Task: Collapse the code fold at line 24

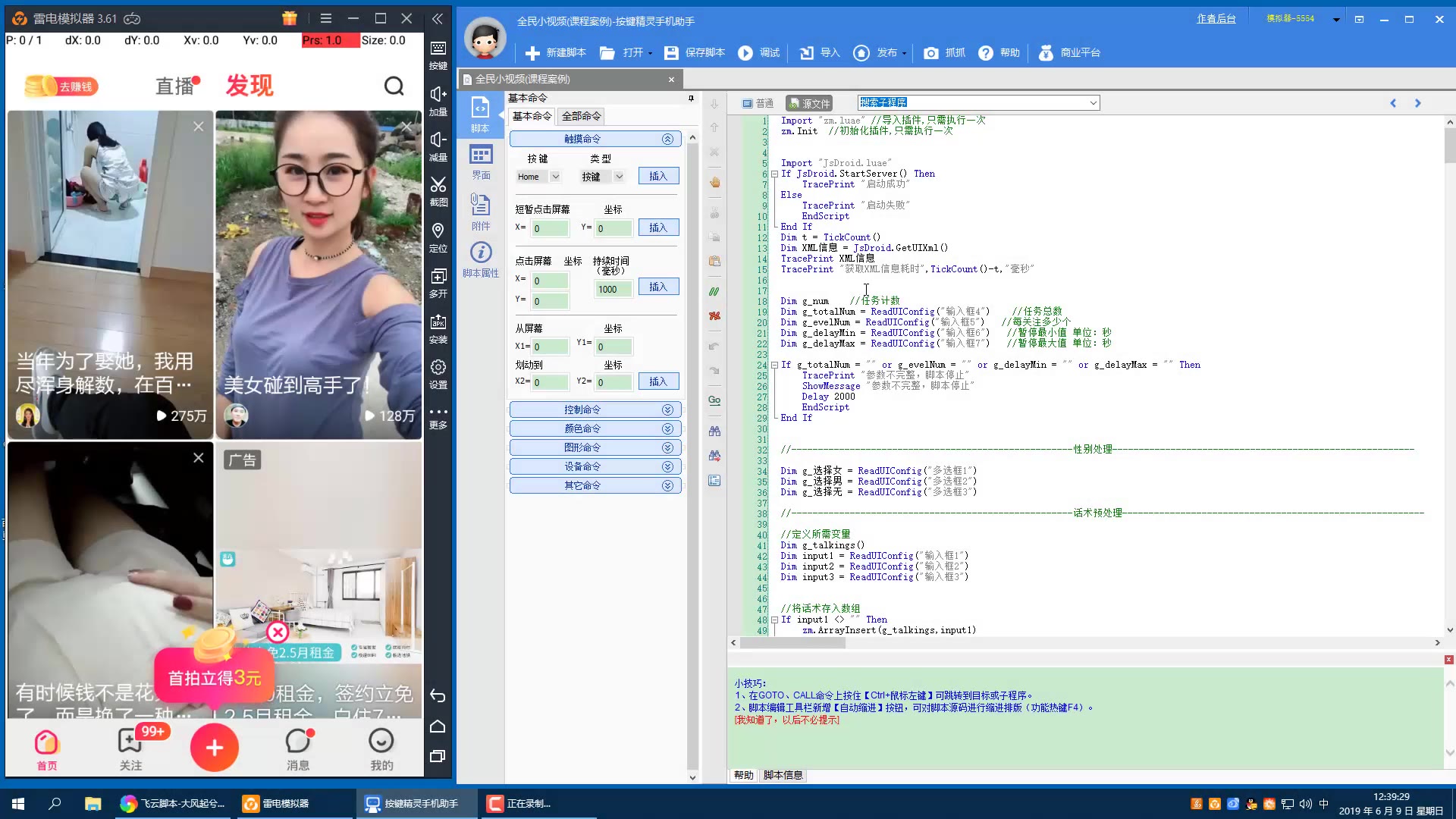Action: tap(774, 365)
